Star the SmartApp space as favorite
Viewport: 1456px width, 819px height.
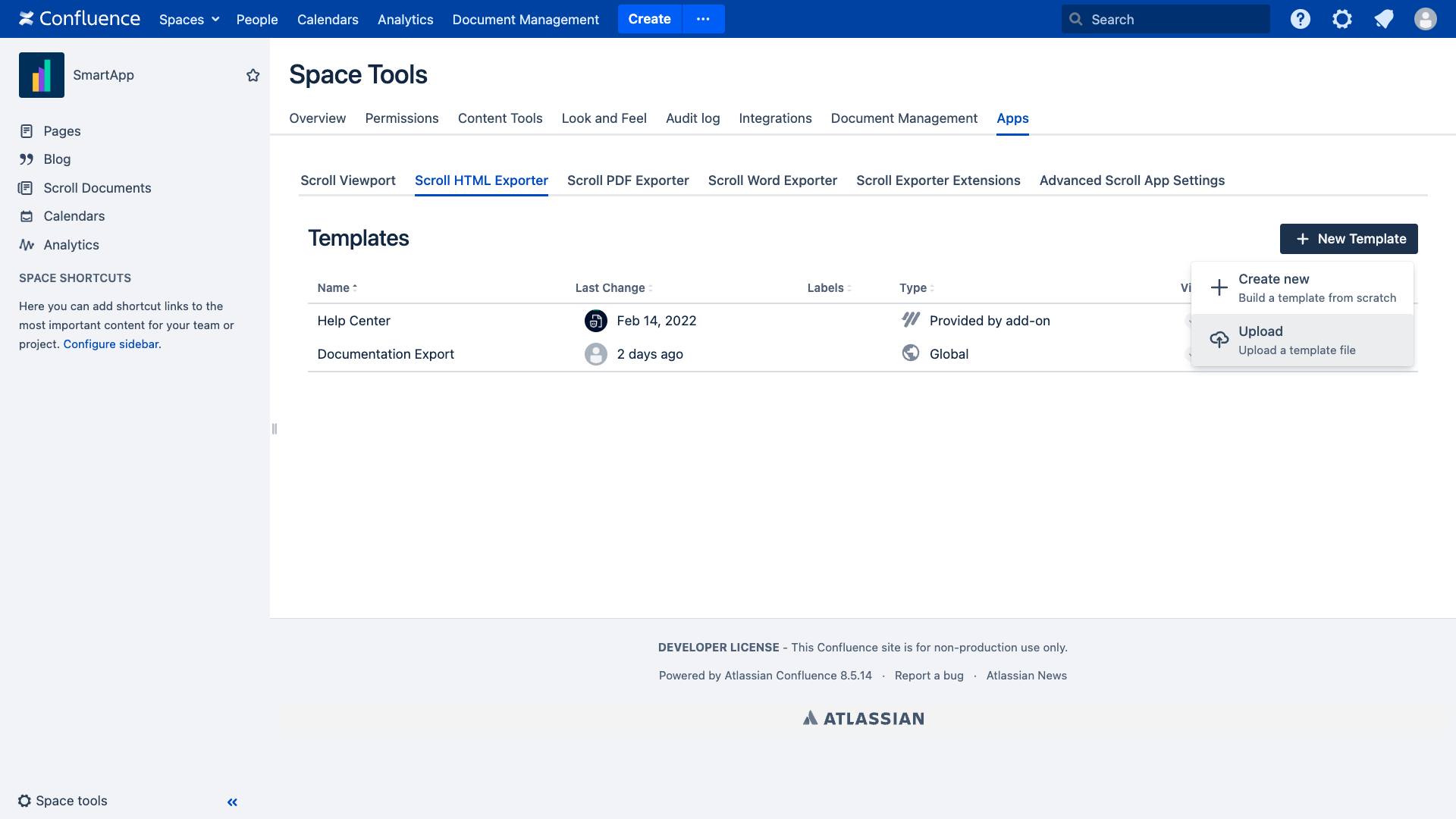tap(253, 75)
